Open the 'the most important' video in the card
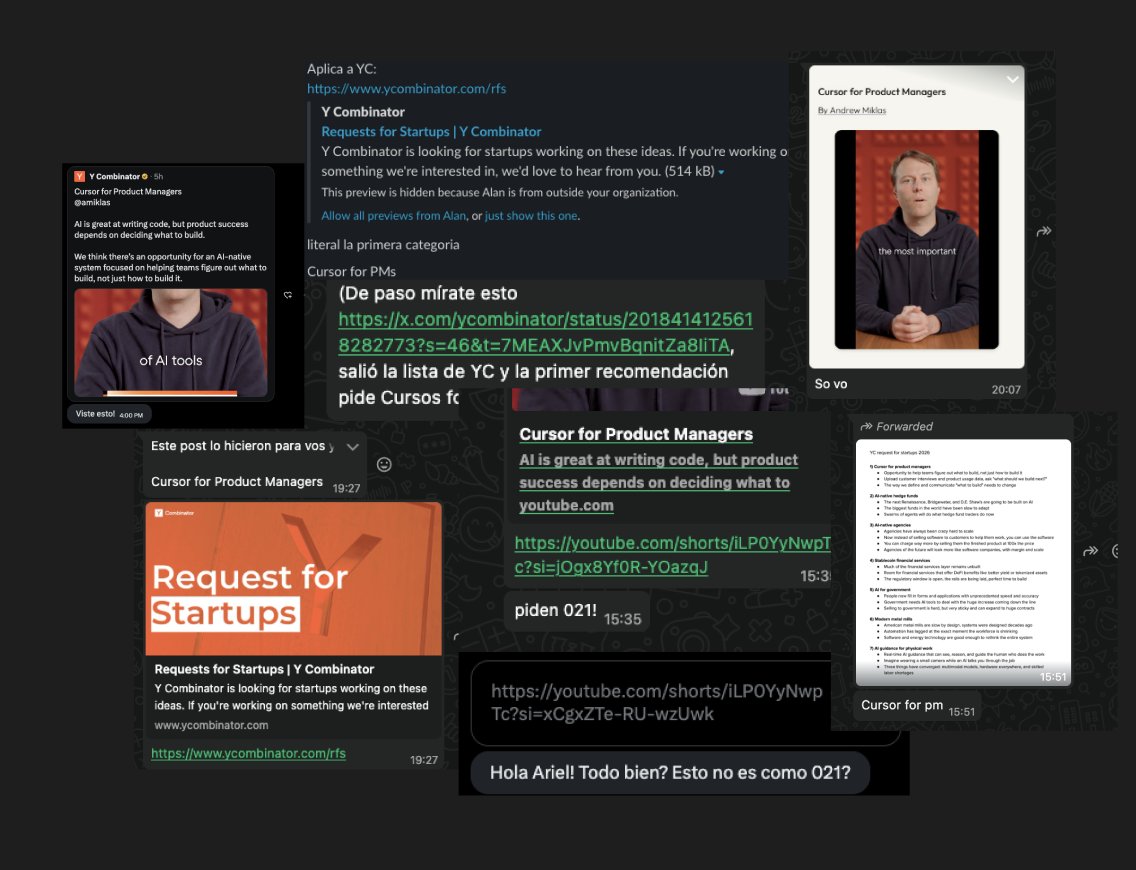 pos(916,240)
